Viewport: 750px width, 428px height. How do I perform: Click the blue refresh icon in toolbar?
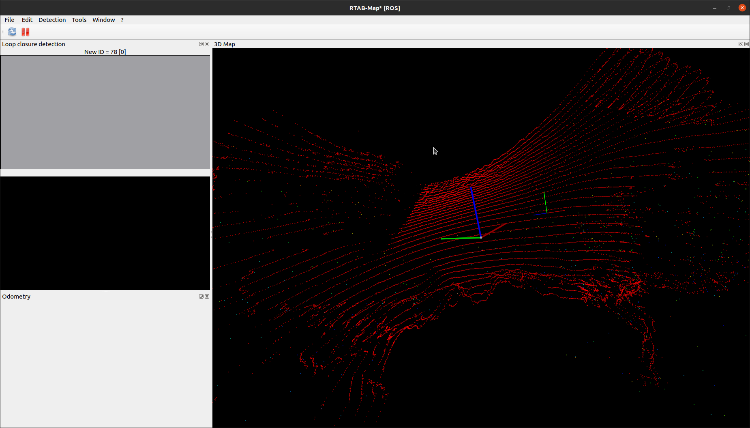[12, 32]
